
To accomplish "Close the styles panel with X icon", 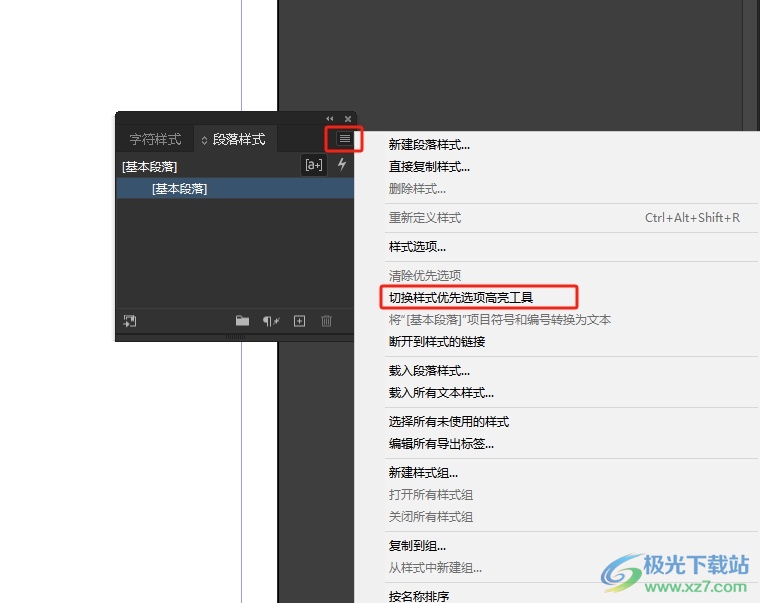I will tap(348, 119).
